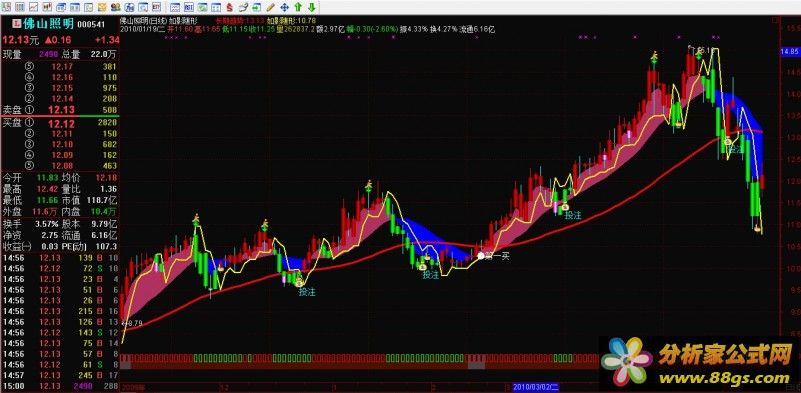
Task: Click the first toolbar icon at far left
Action: click(x=6, y=7)
